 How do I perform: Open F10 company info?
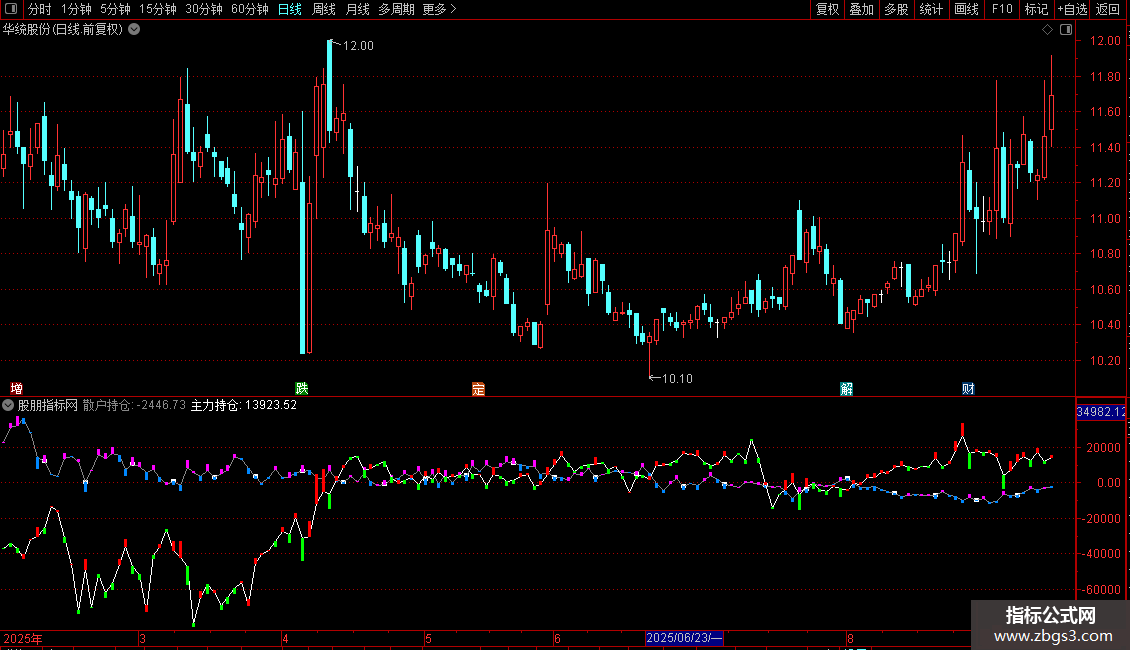pos(1002,9)
